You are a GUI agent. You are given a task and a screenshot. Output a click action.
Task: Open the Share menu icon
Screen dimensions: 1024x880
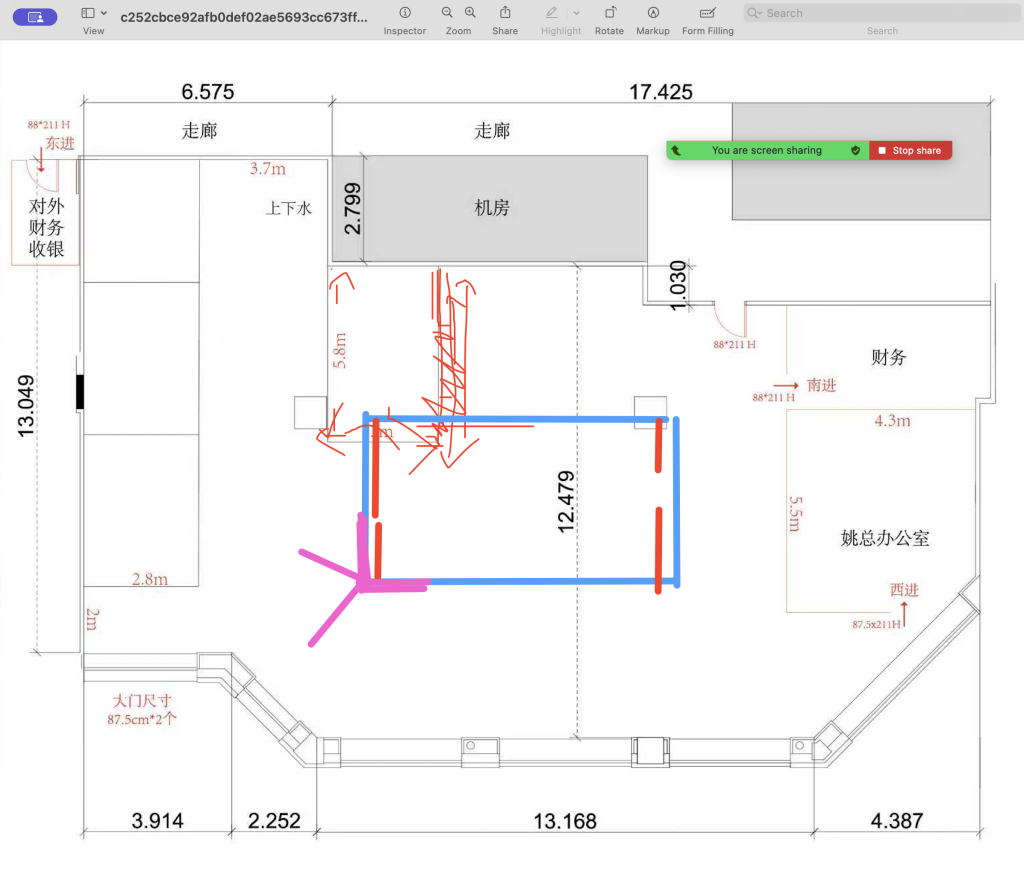pos(505,13)
